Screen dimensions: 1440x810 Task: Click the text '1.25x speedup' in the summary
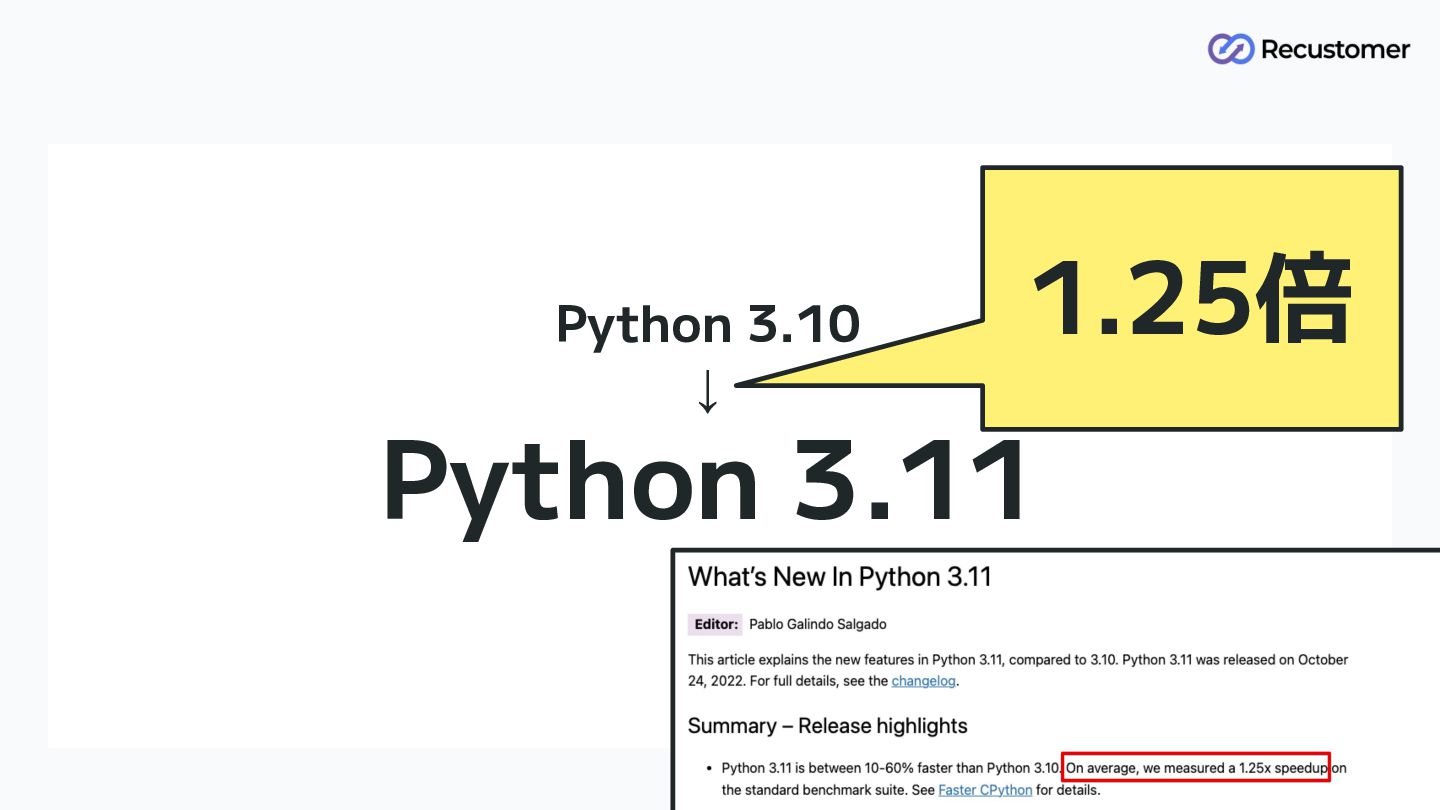pyautogui.click(x=1283, y=768)
